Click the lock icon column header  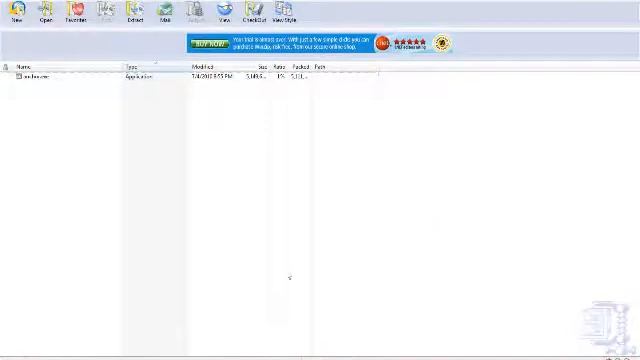[6, 67]
